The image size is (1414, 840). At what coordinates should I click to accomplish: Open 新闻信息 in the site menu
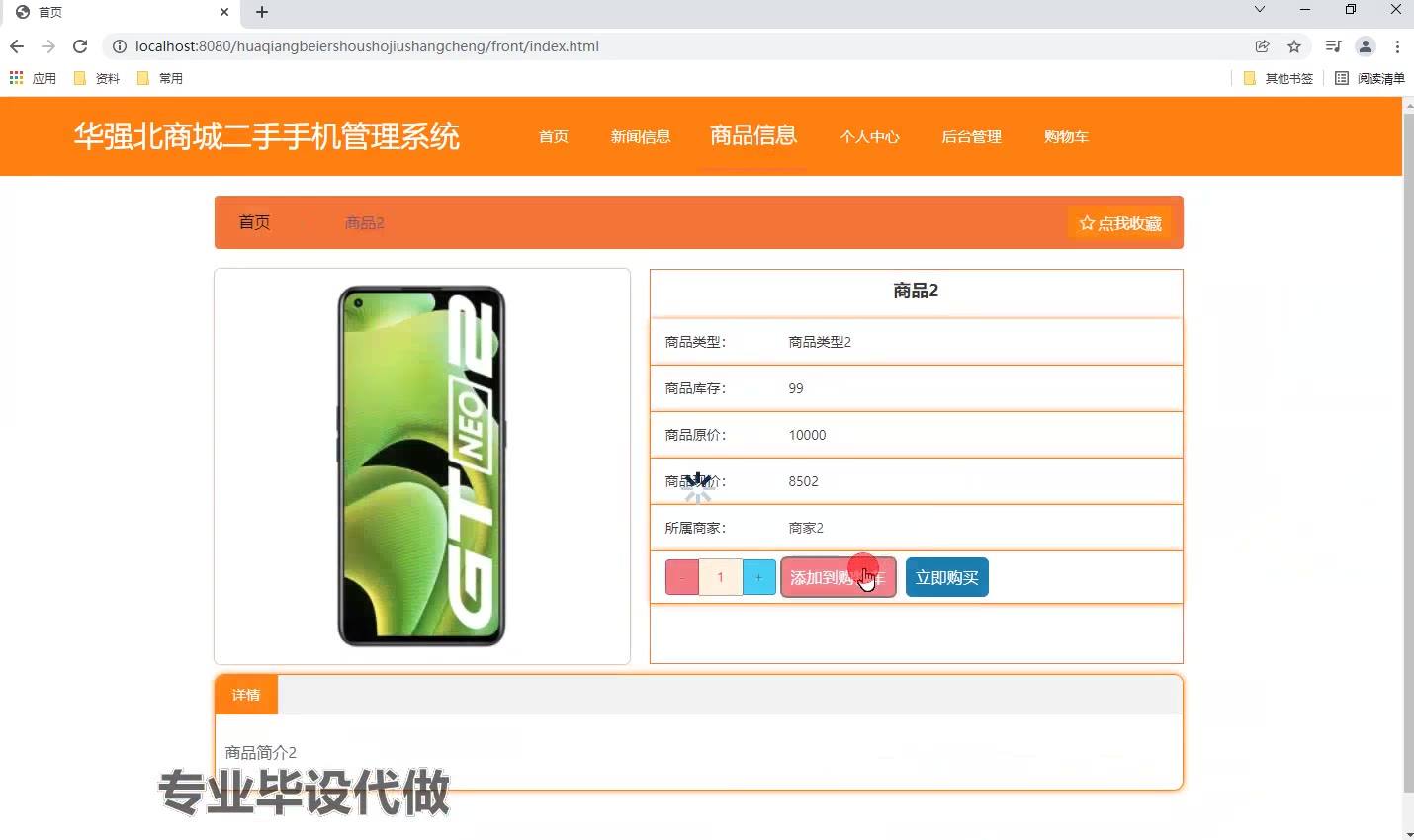pyautogui.click(x=641, y=137)
